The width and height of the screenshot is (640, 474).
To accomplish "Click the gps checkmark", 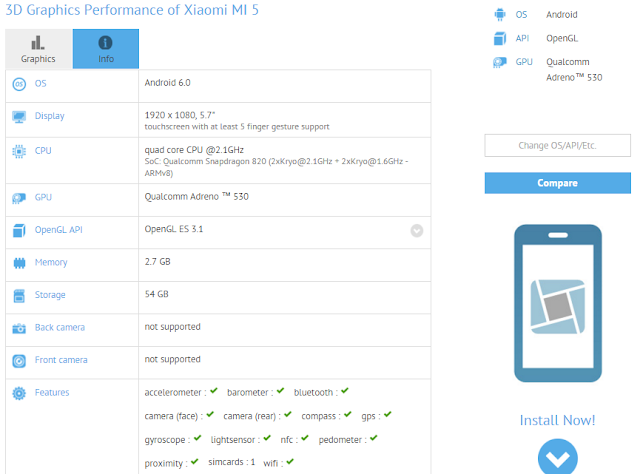I will tap(387, 414).
